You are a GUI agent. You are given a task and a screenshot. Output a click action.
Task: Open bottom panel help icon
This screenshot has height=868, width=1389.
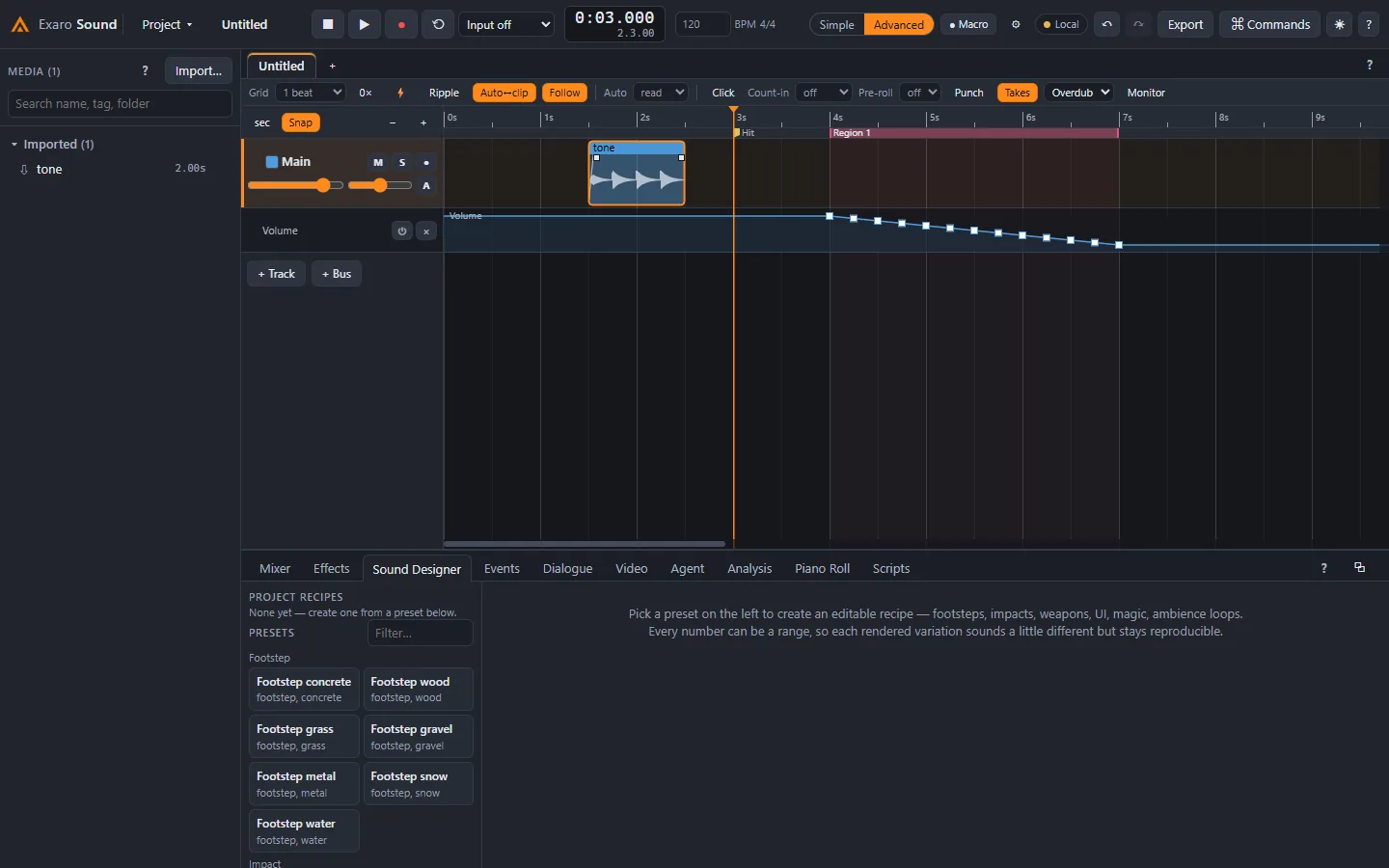1323,568
